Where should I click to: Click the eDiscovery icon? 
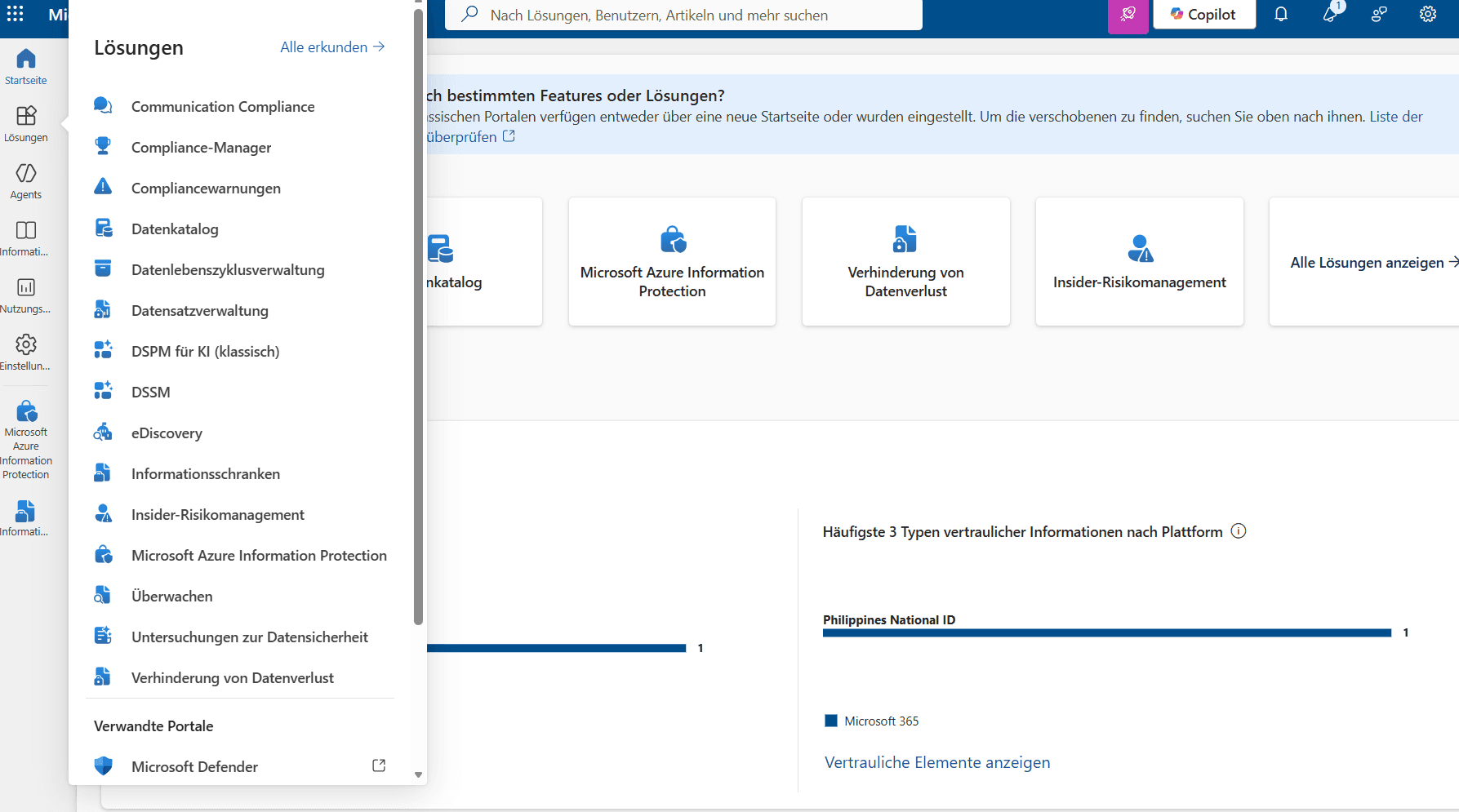[x=103, y=433]
